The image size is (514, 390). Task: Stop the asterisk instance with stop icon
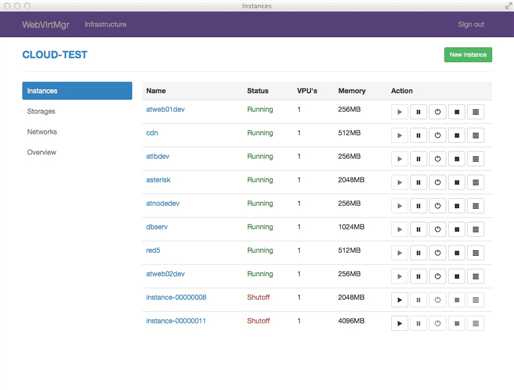(x=457, y=182)
